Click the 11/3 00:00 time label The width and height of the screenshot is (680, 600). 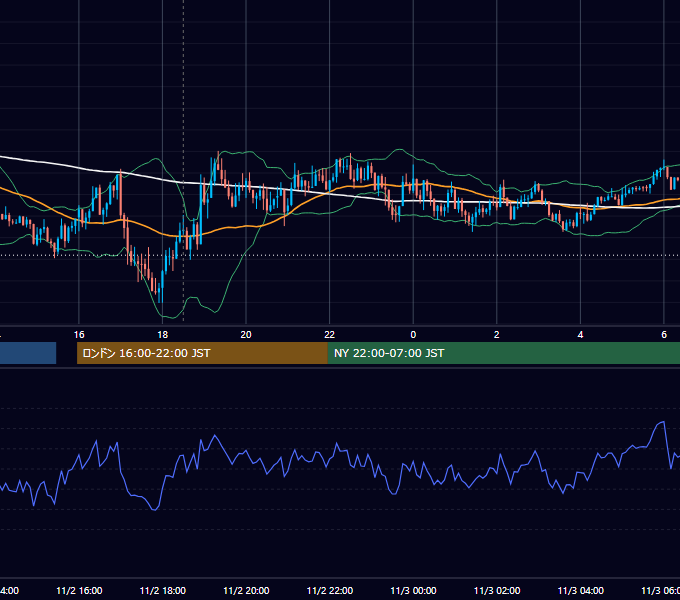click(413, 590)
